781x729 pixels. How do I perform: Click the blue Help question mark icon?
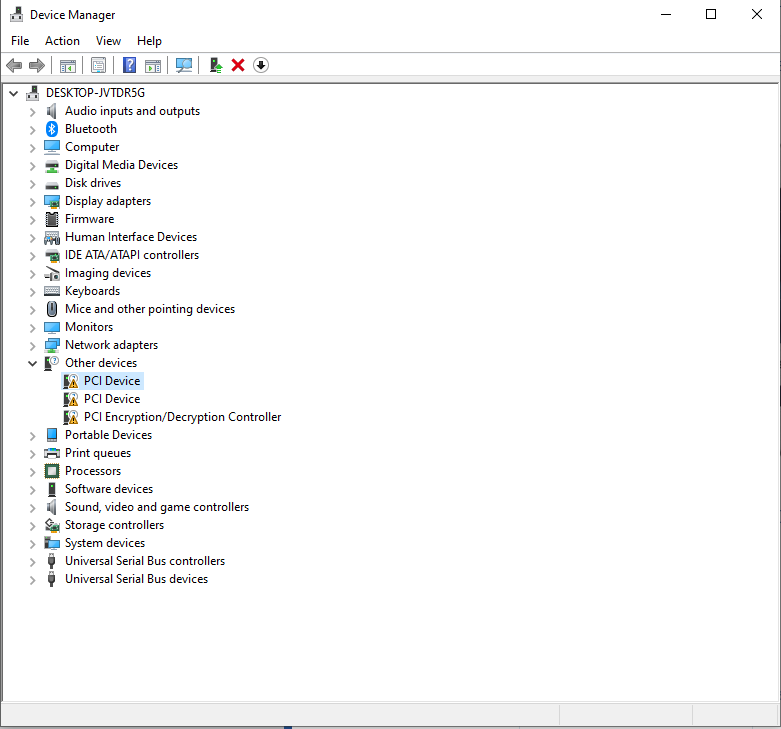(x=130, y=65)
